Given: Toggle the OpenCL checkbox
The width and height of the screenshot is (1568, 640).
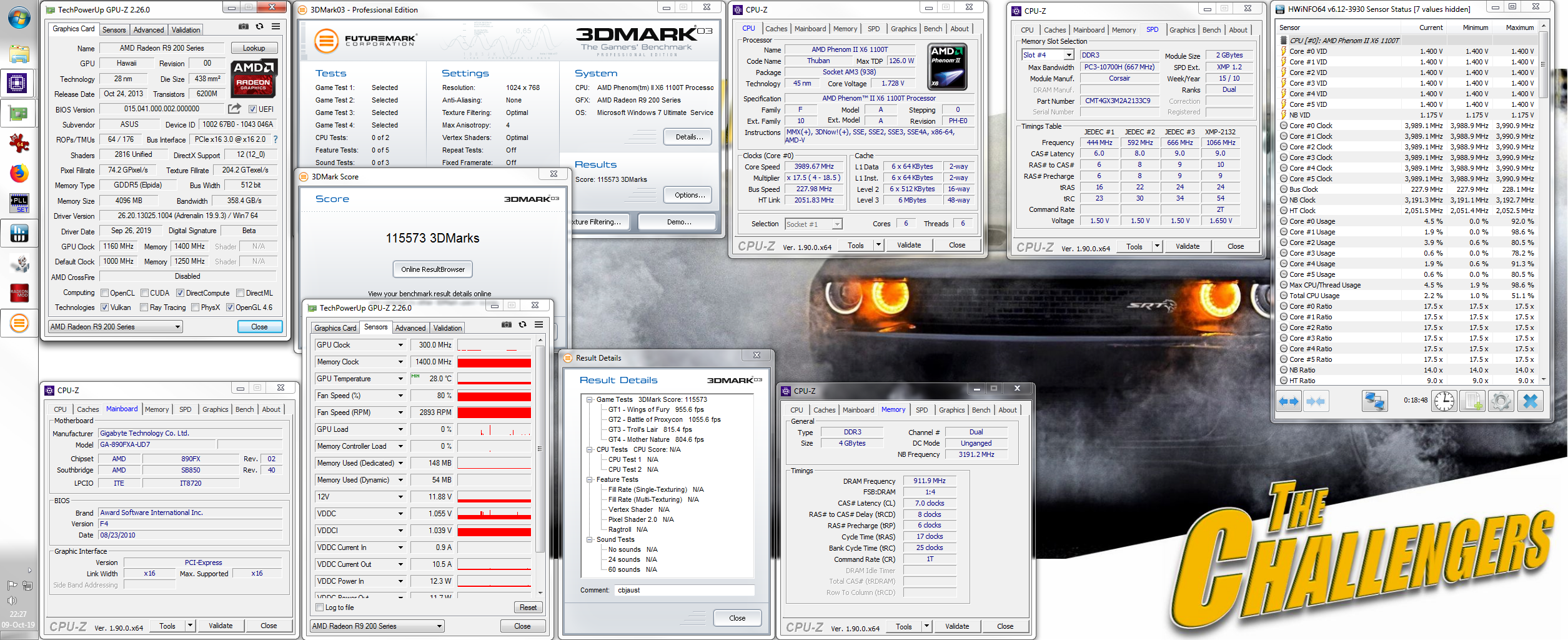Looking at the screenshot, I should [105, 293].
